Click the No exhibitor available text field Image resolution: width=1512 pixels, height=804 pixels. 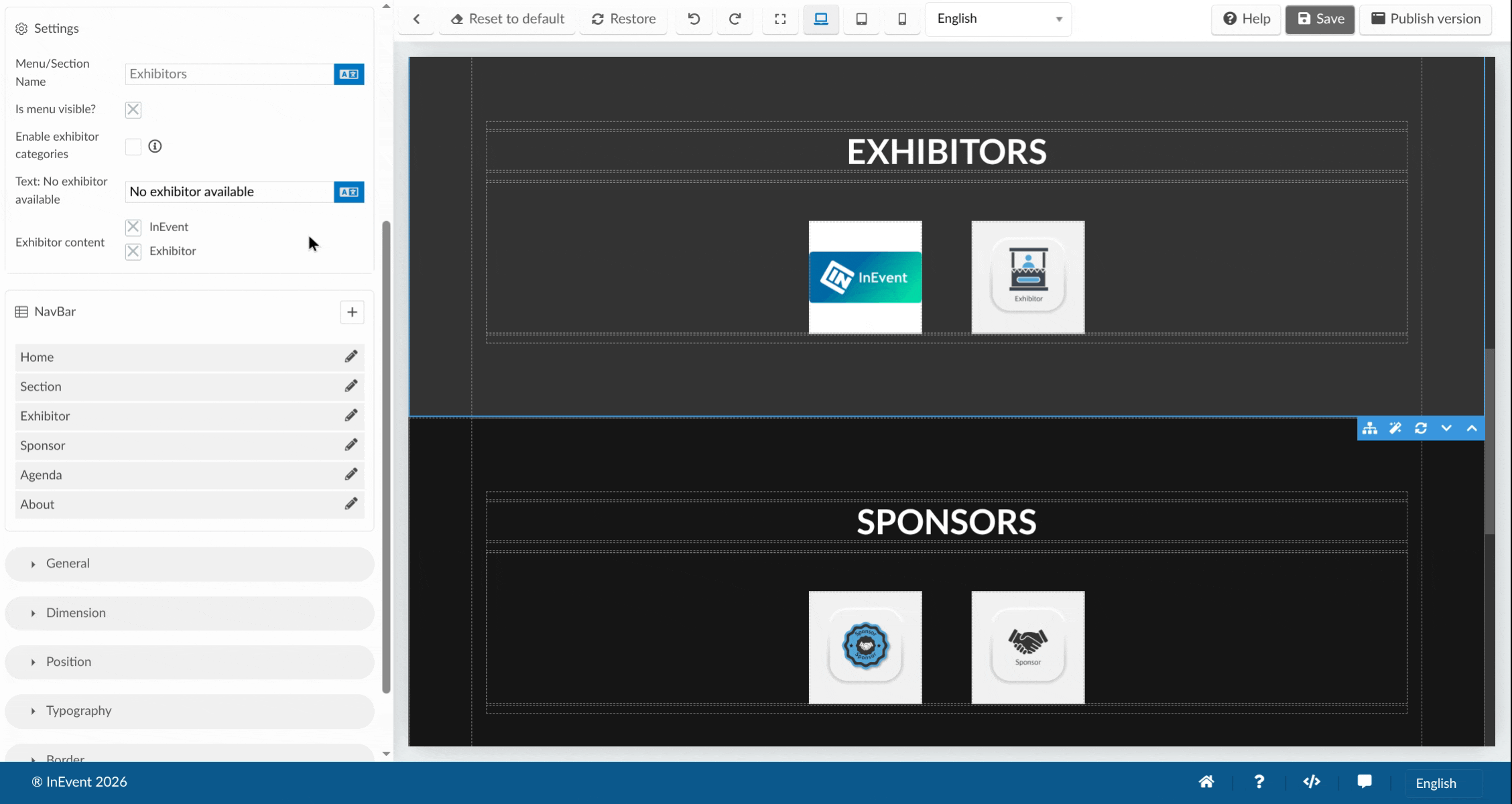229,192
